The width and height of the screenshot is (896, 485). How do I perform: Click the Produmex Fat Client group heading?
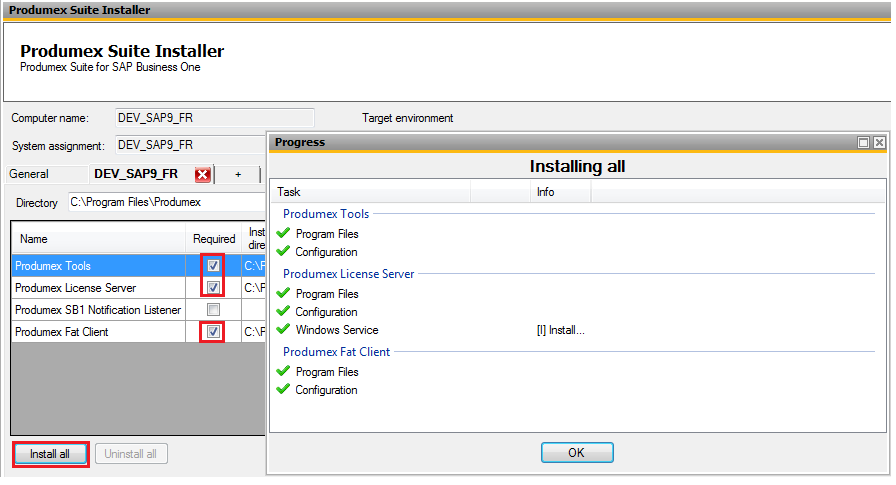pyautogui.click(x=337, y=352)
